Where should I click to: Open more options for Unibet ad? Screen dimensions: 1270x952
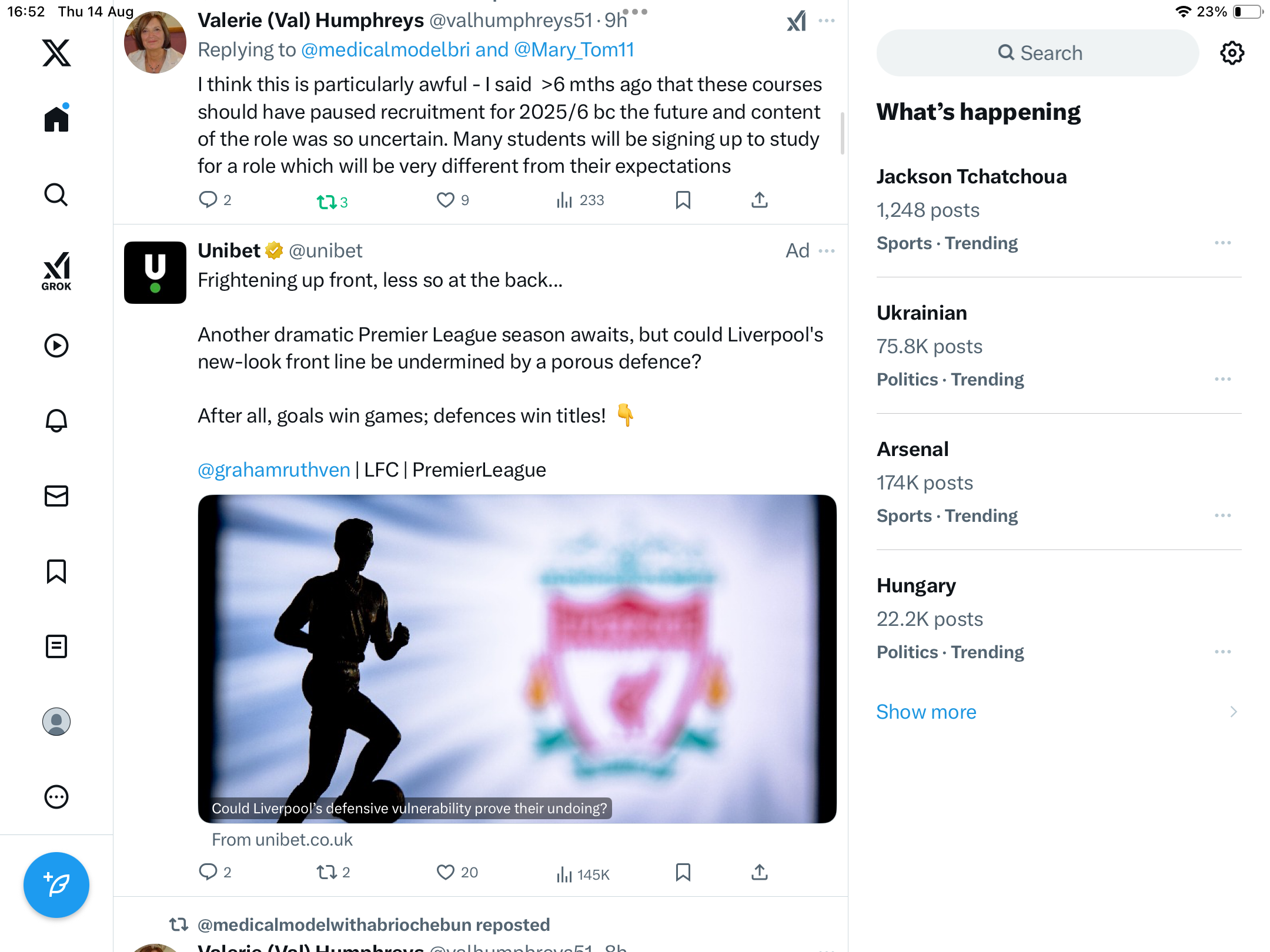click(827, 251)
